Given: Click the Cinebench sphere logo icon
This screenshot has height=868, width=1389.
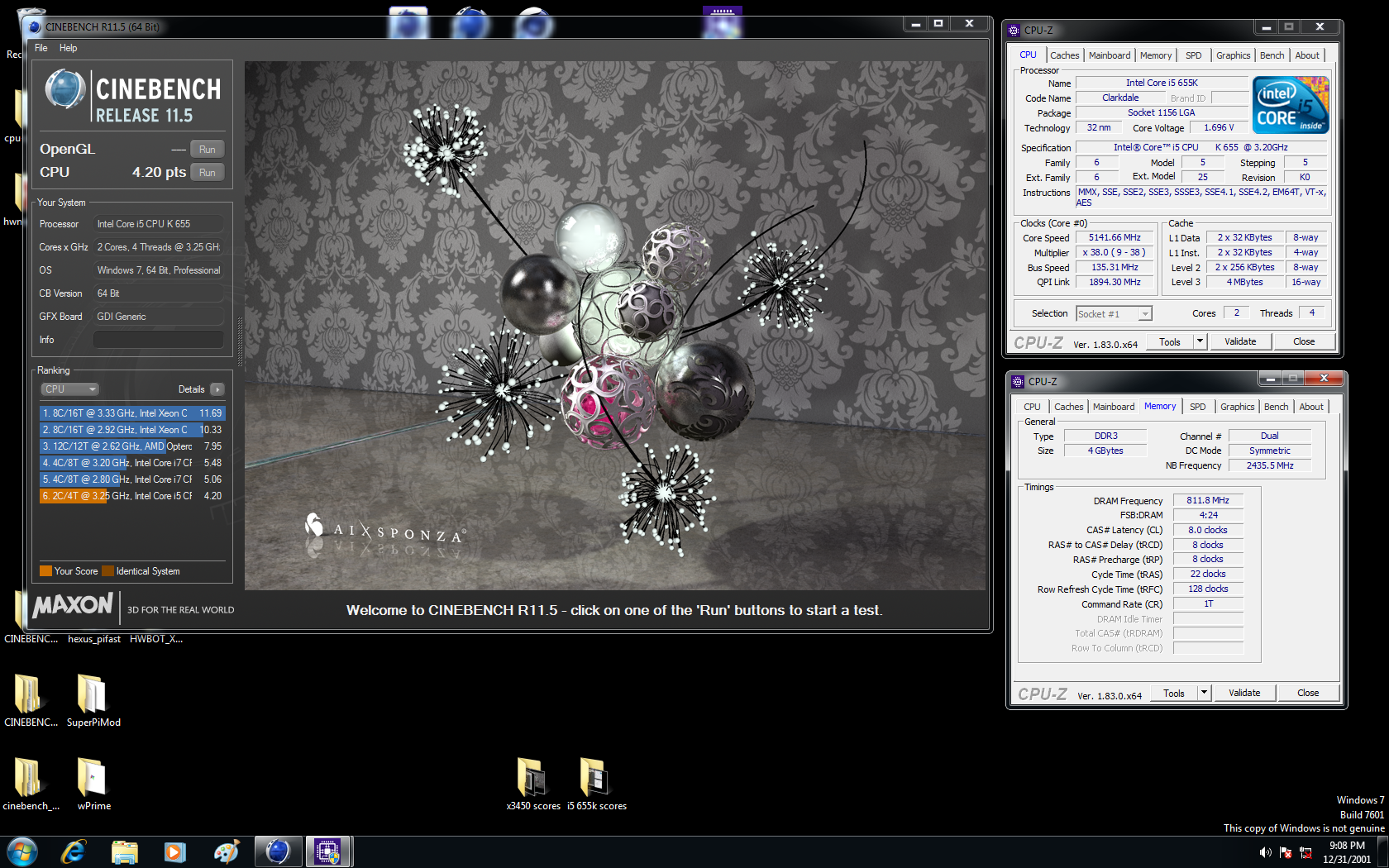Looking at the screenshot, I should coord(65,89).
